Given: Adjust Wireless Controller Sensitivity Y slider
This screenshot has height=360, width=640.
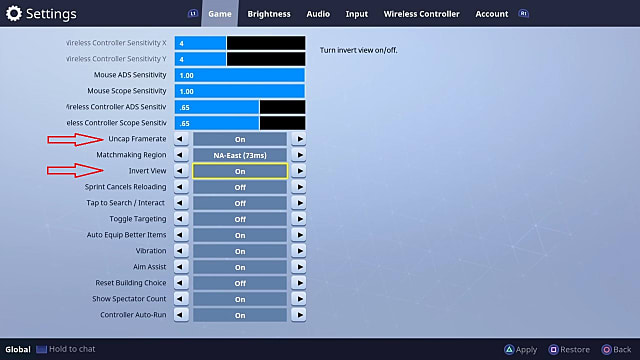Looking at the screenshot, I should (240, 59).
